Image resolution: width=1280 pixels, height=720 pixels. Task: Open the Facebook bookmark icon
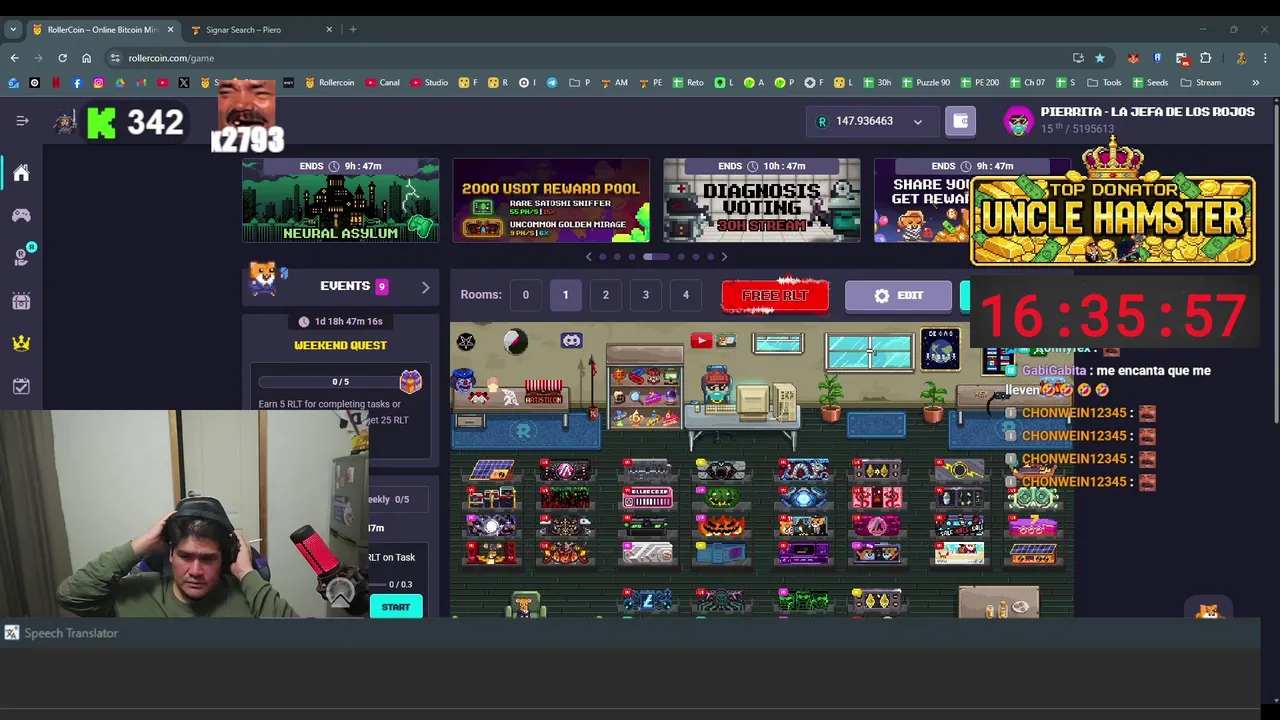click(x=77, y=83)
